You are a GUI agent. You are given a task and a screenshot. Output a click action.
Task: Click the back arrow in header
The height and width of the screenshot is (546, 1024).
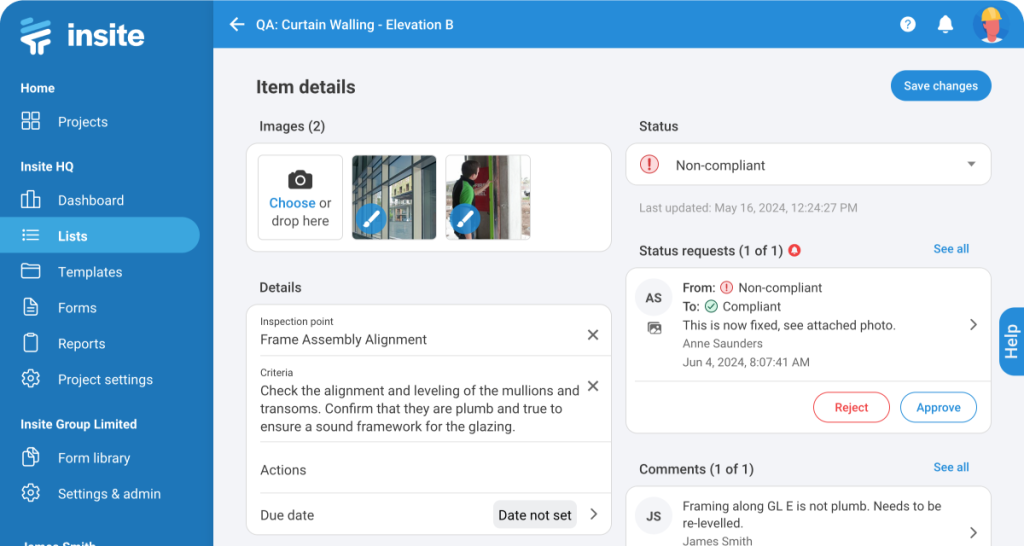click(237, 24)
